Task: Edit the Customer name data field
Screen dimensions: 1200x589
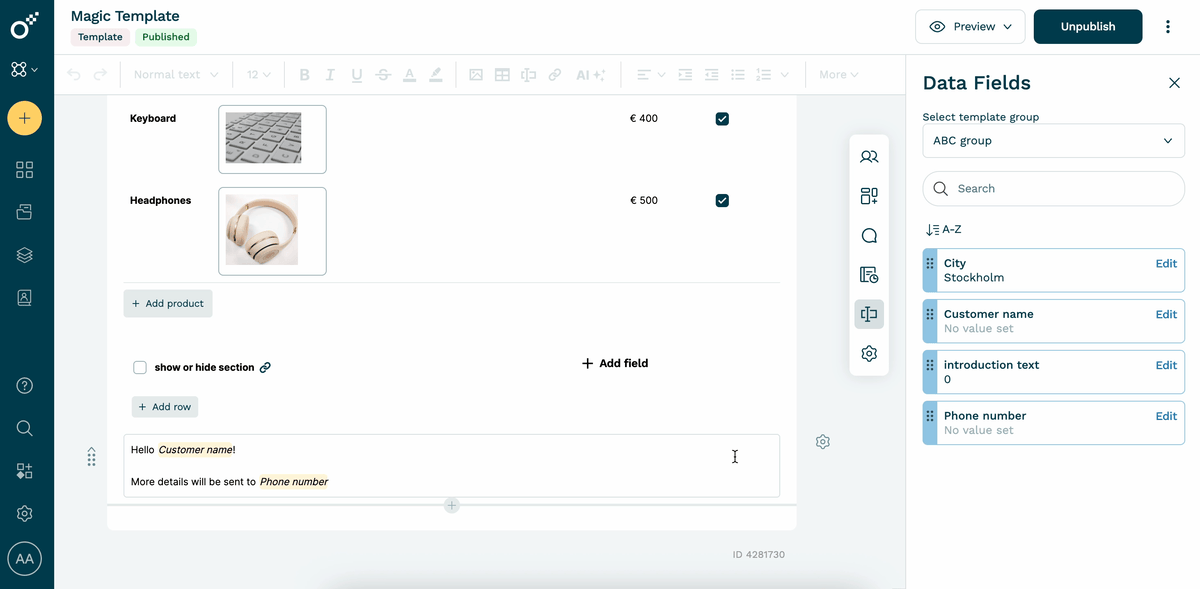Action: click(1166, 315)
